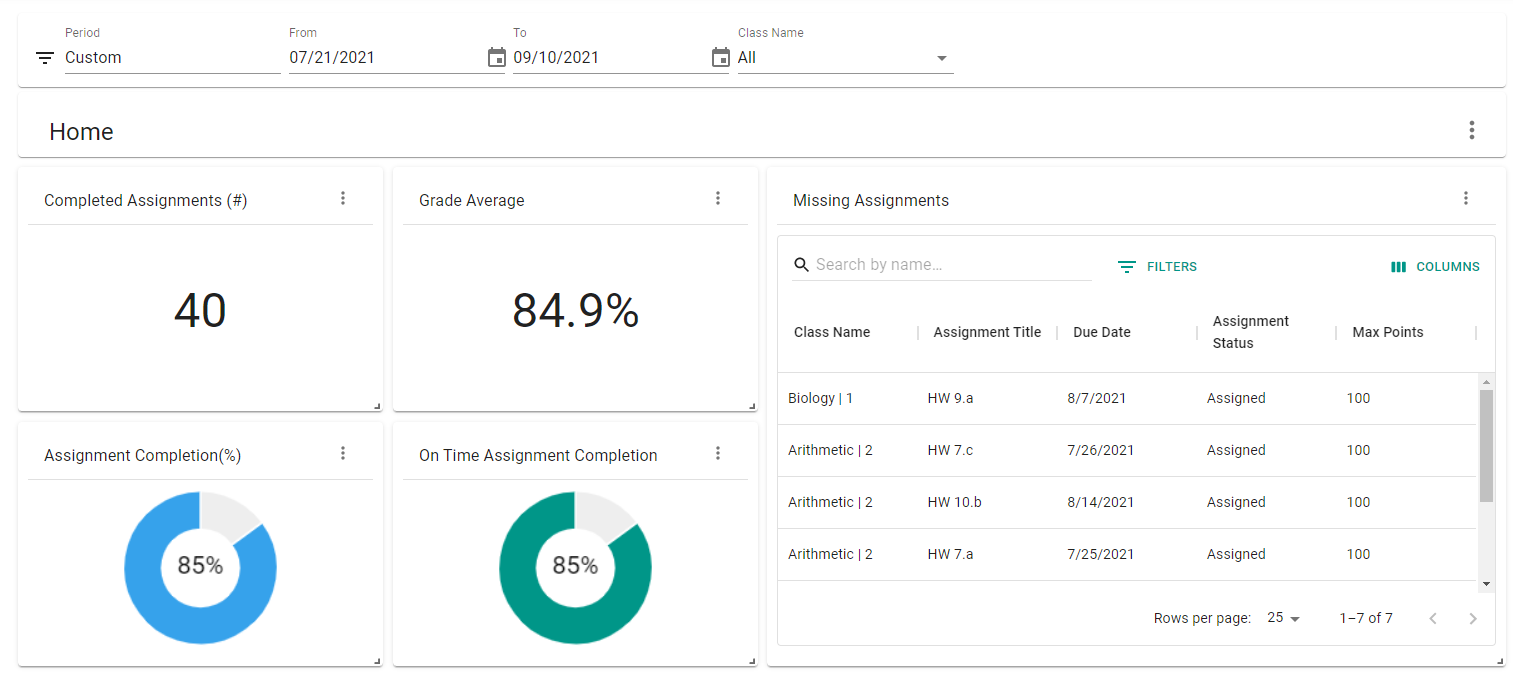Open the Period dropdown set to Custom
This screenshot has height=673, width=1513.
172,58
